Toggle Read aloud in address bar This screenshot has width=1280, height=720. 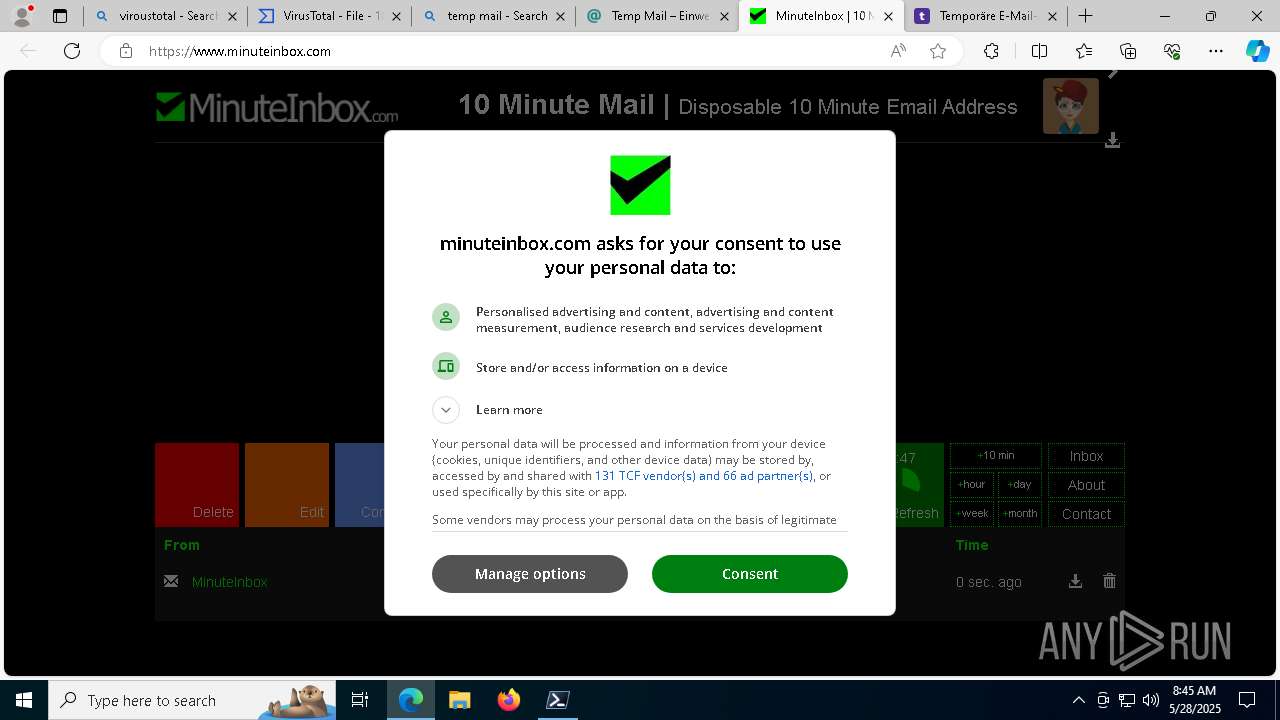click(898, 51)
